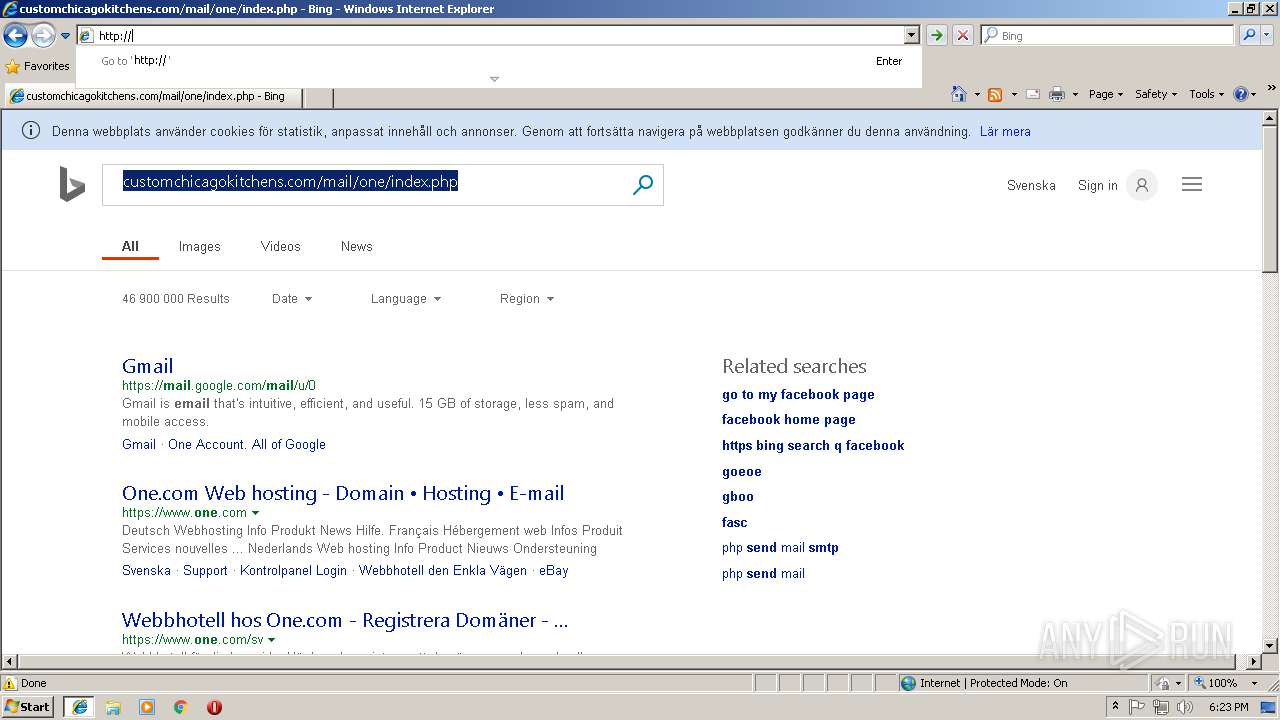Viewport: 1280px width, 720px height.
Task: Switch to the Images tab
Action: point(199,246)
